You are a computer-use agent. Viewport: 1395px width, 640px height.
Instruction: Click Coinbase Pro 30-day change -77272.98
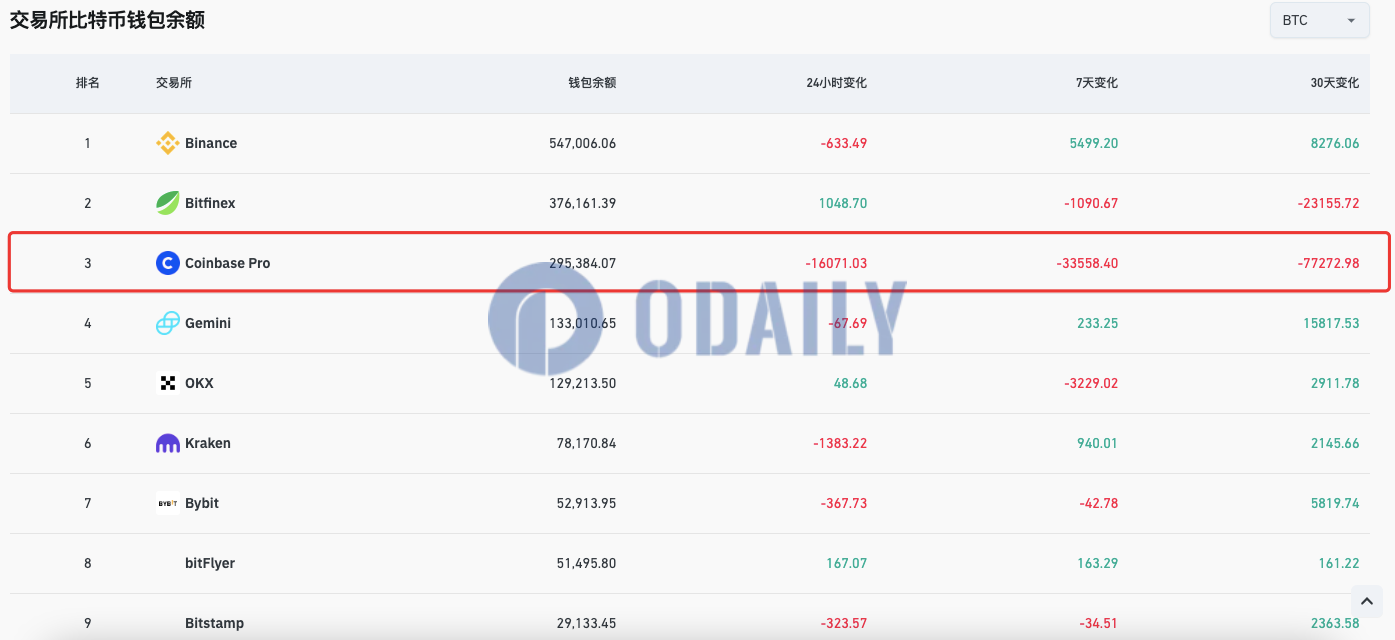pyautogui.click(x=1329, y=263)
